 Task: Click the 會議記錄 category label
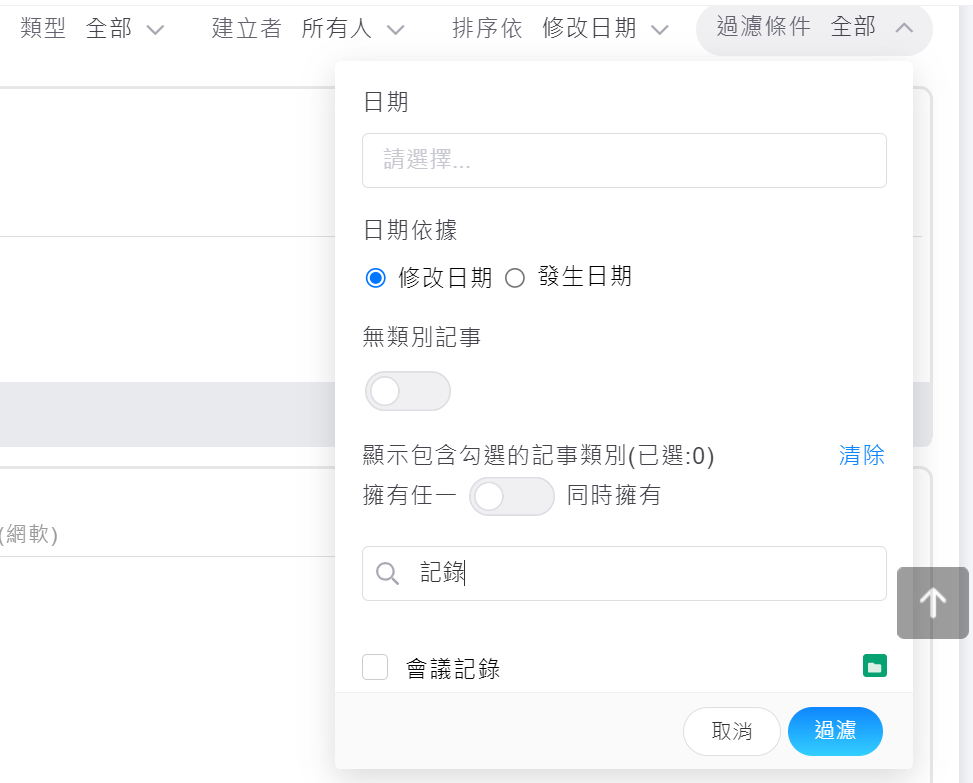[x=453, y=669]
